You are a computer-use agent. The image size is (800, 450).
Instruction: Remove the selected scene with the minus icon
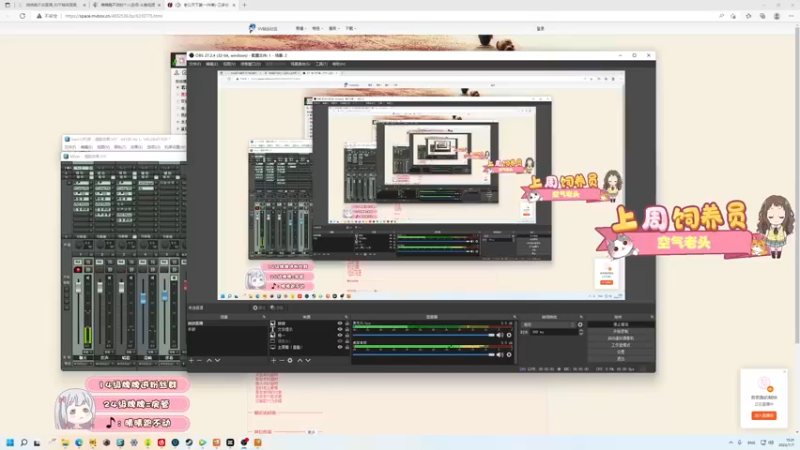tap(199, 360)
